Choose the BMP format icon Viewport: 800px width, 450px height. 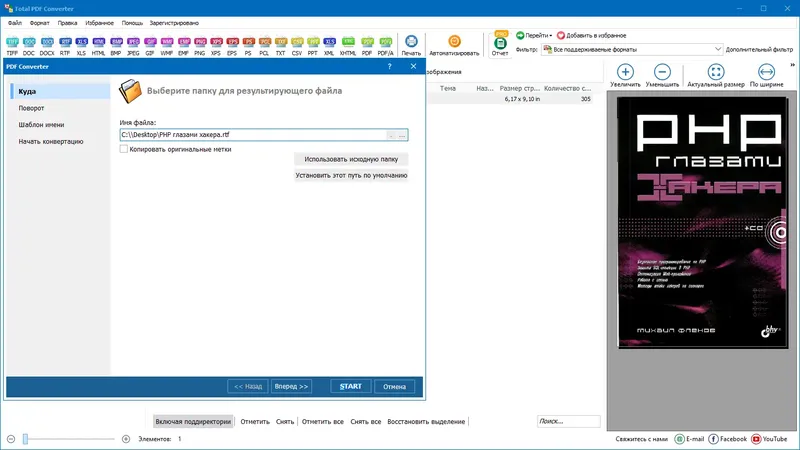coord(116,45)
